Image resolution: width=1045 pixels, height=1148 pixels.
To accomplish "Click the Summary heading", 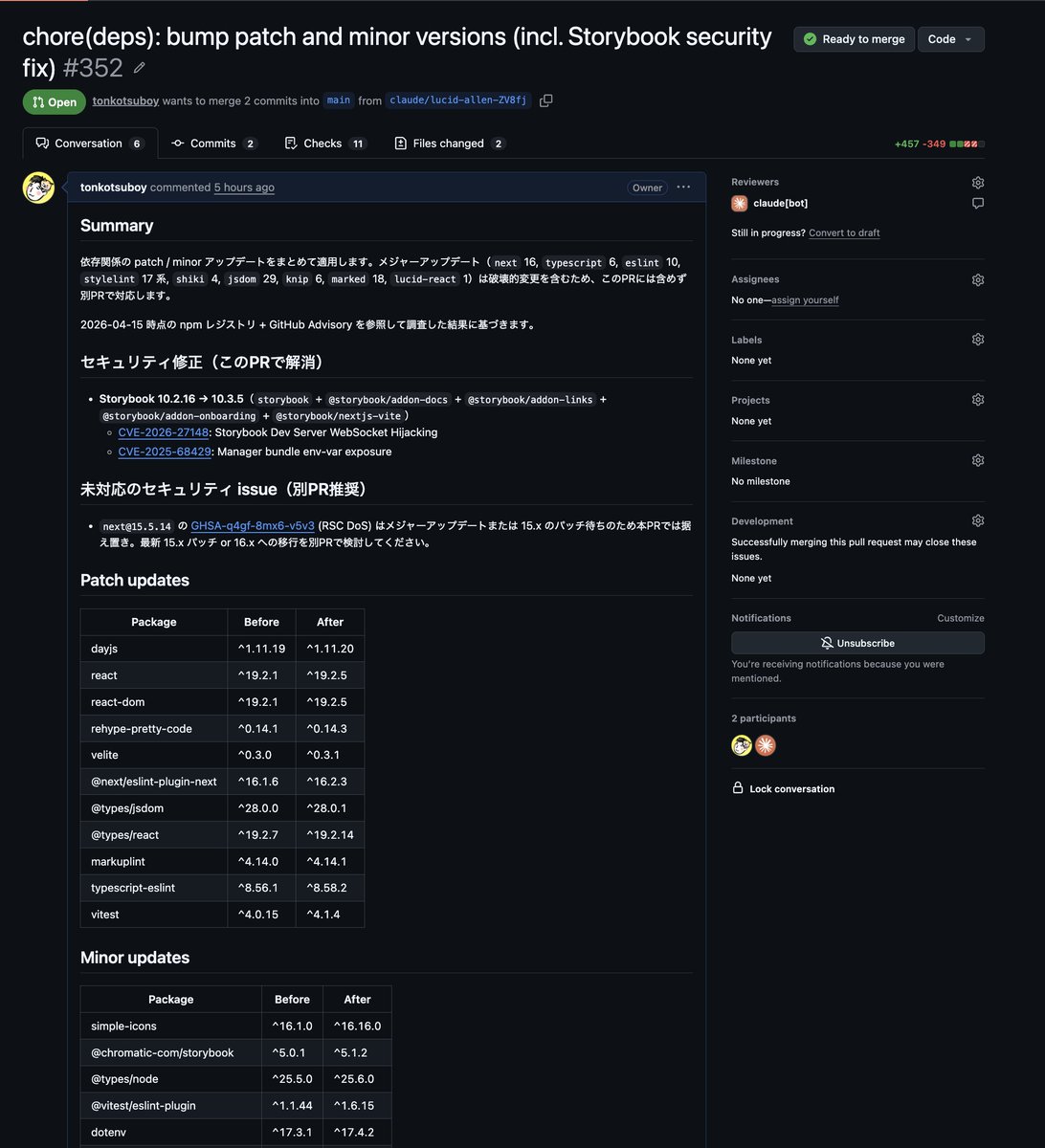I will click(117, 226).
